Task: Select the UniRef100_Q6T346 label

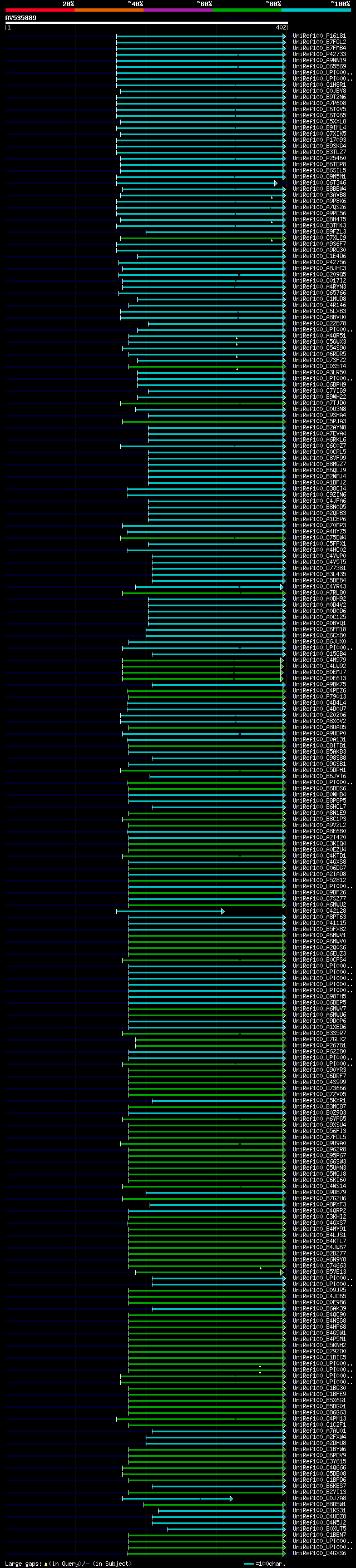Action: (x=319, y=182)
